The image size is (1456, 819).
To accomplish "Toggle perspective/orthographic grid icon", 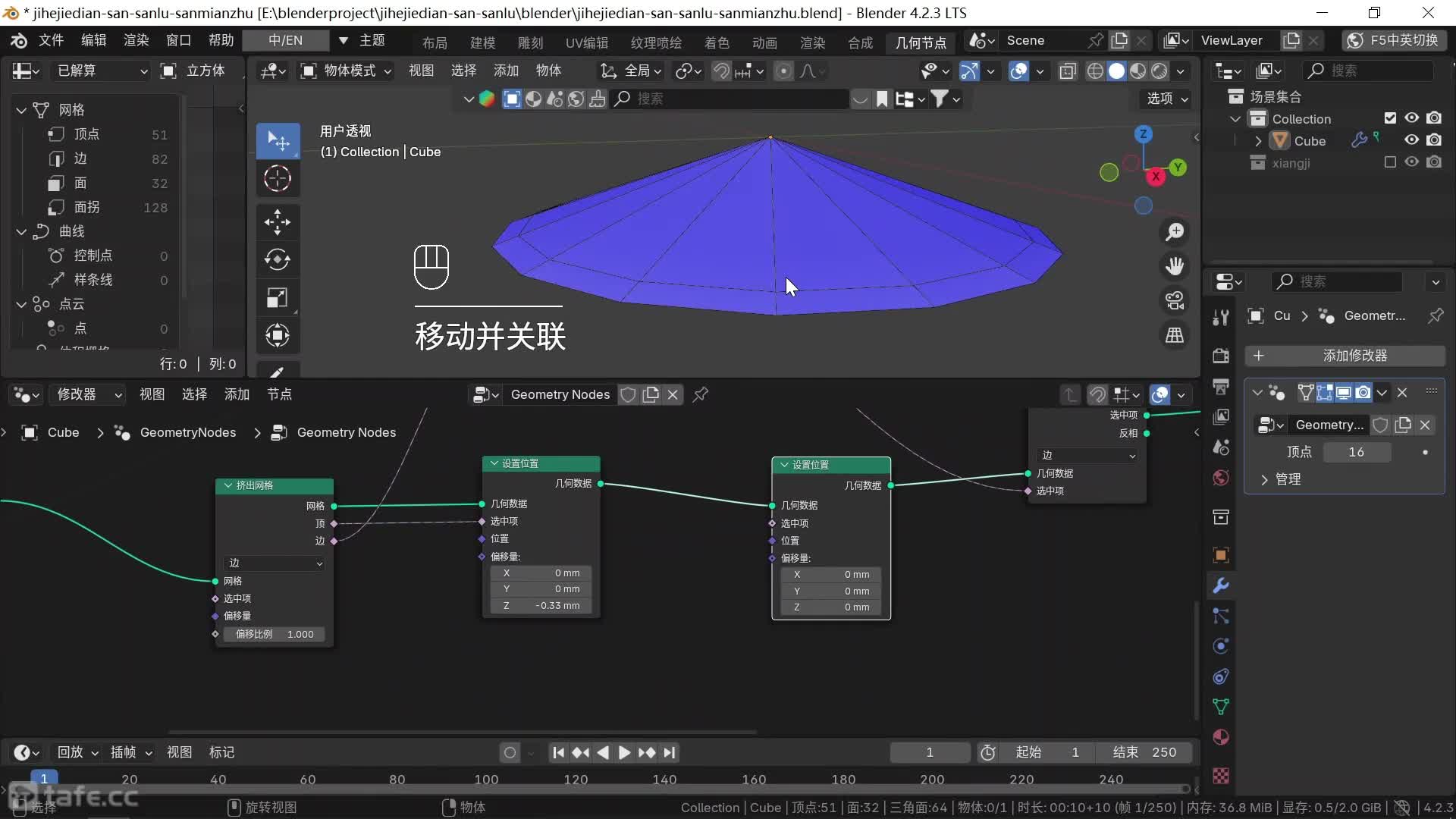I will tap(1175, 335).
